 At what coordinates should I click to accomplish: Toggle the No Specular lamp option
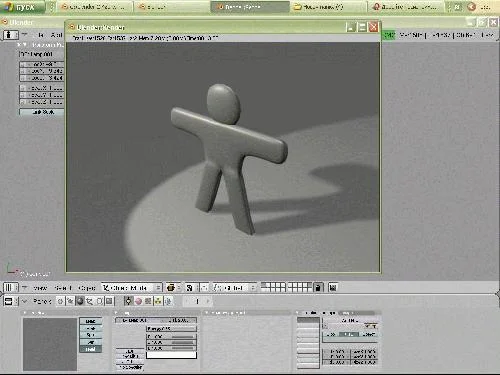[130, 367]
